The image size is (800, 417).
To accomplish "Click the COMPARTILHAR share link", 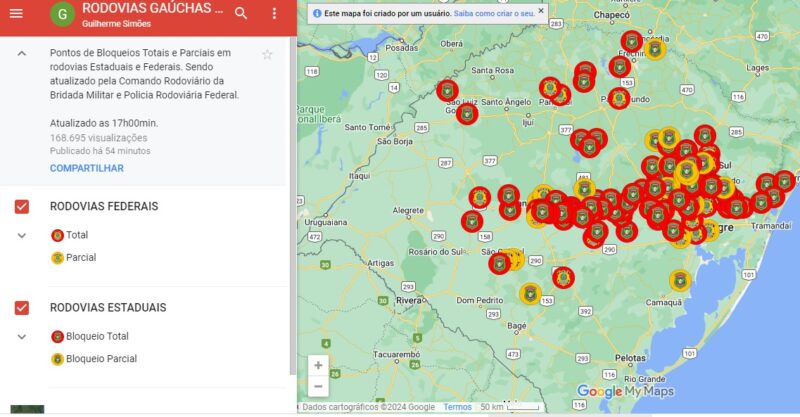I will tap(87, 168).
